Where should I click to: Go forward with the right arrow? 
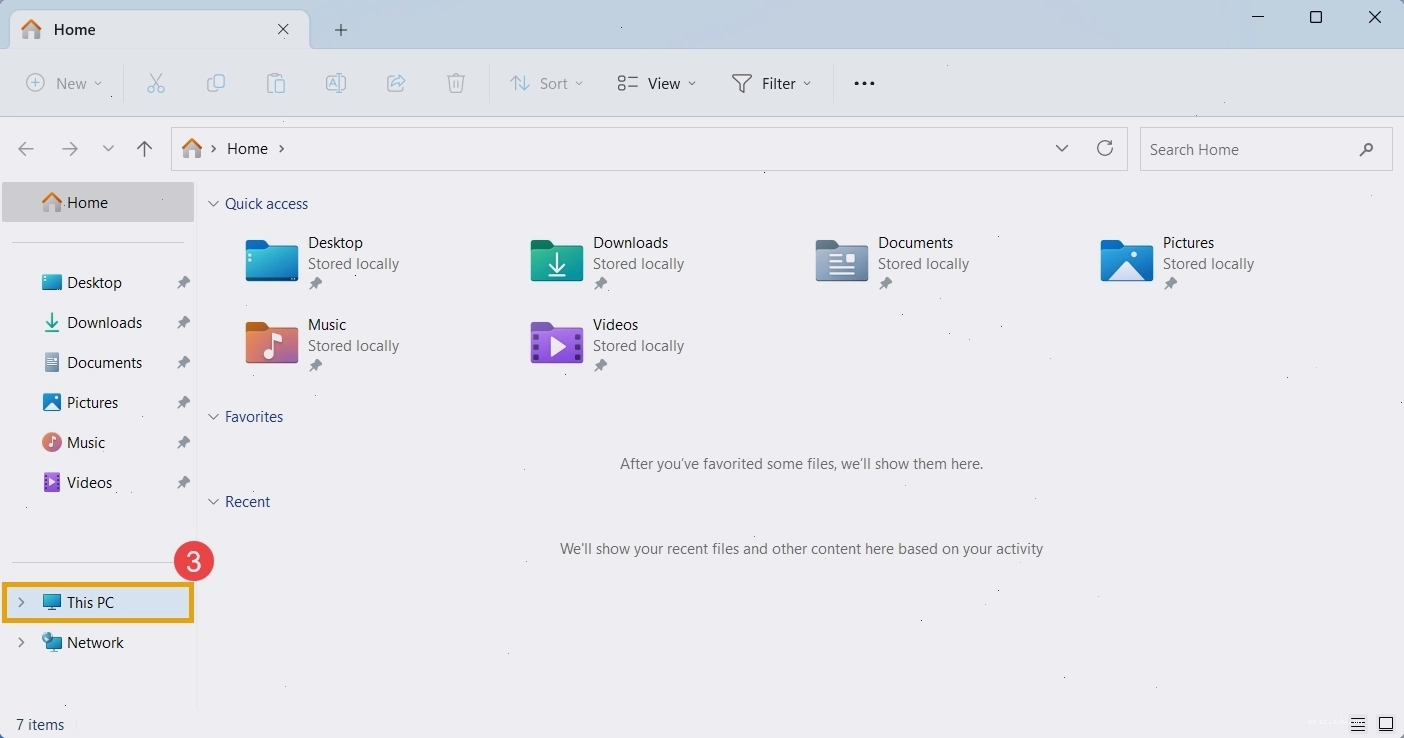click(69, 149)
